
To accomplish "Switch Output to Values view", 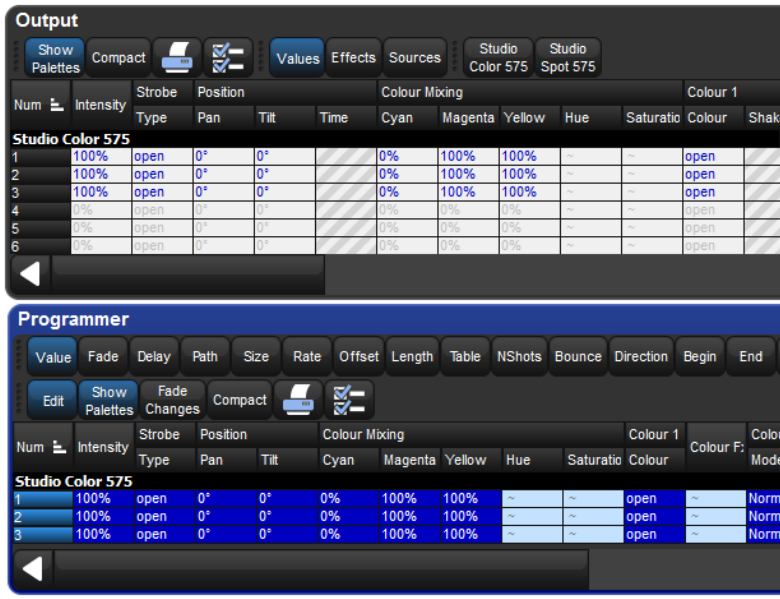I will click(x=297, y=58).
